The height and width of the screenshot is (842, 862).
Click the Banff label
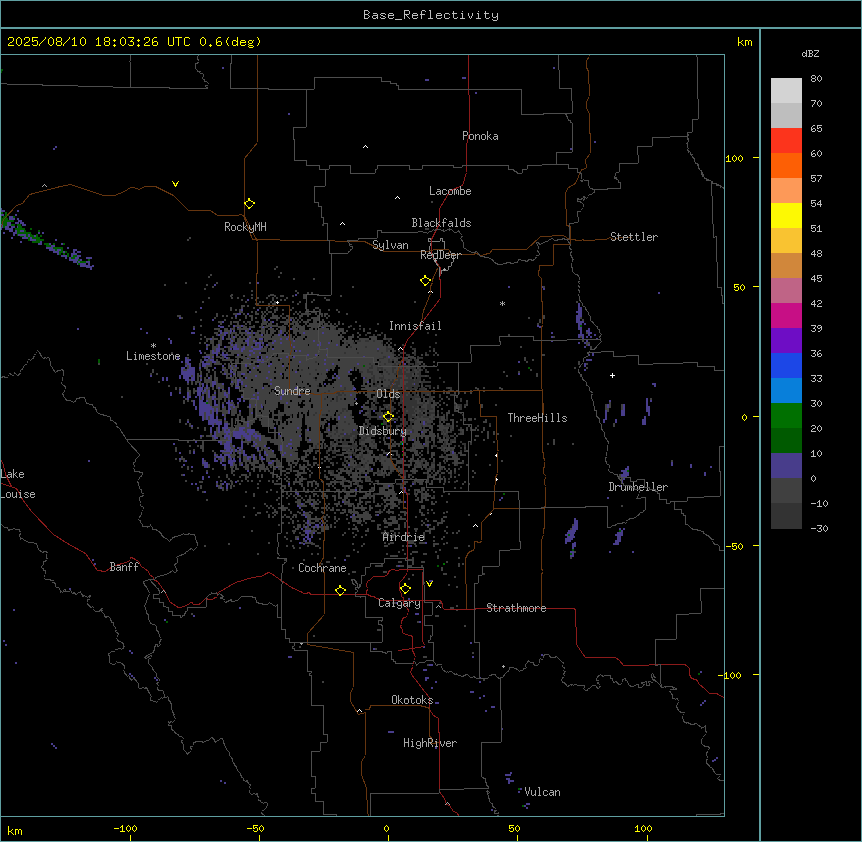[124, 567]
